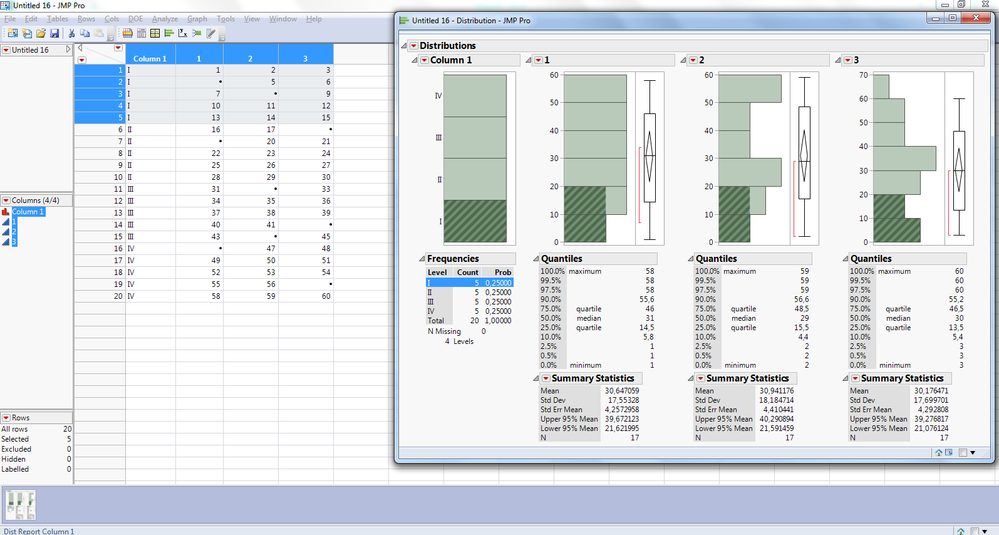Open the red triangle menu for Untitled 16 table
999x535 pixels.
pos(6,50)
